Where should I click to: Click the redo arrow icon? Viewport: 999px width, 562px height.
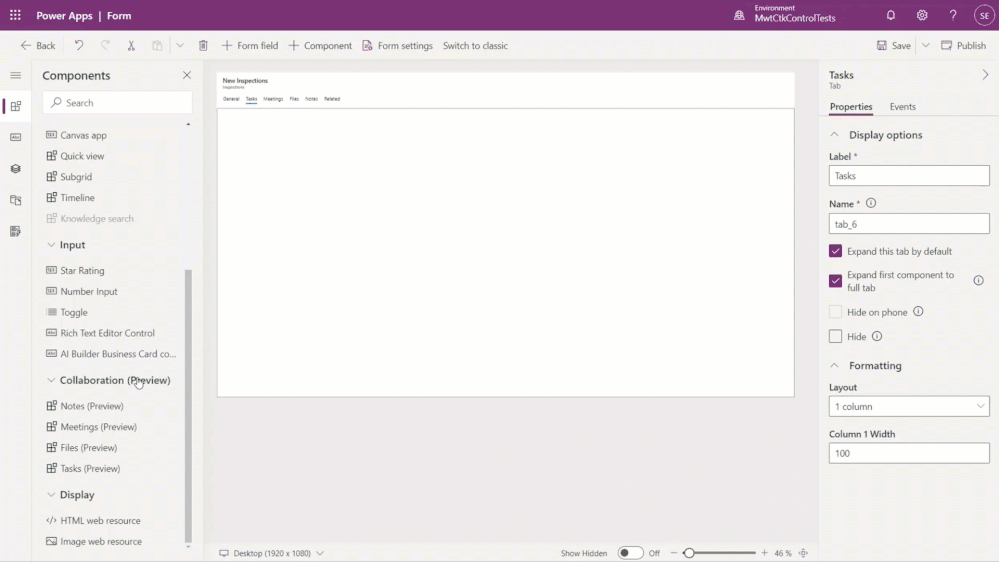click(x=105, y=45)
